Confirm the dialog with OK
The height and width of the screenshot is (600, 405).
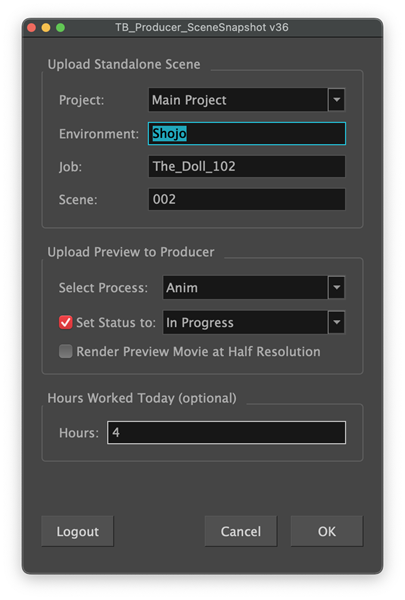[327, 531]
